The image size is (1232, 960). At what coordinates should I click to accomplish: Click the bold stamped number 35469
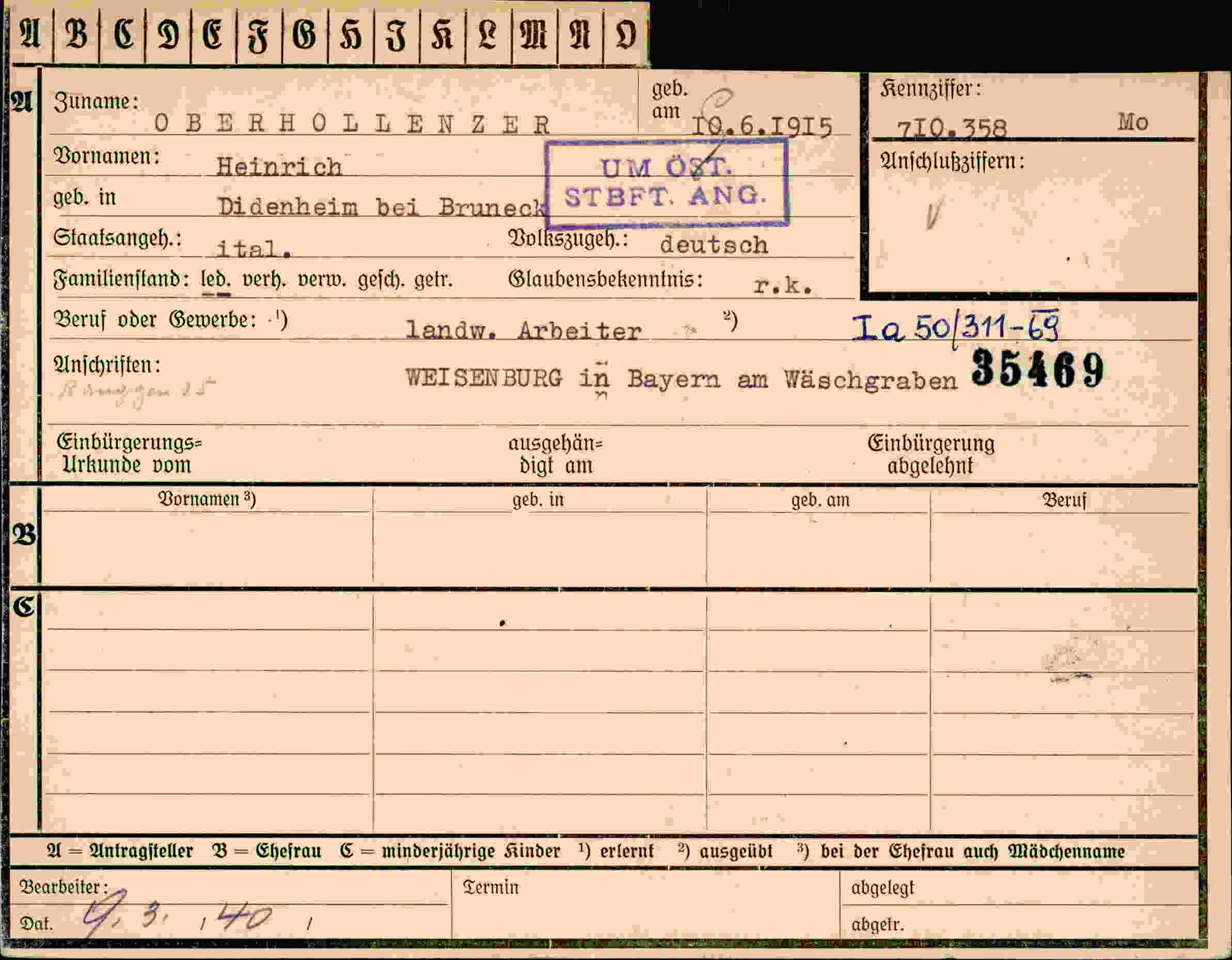(1038, 369)
